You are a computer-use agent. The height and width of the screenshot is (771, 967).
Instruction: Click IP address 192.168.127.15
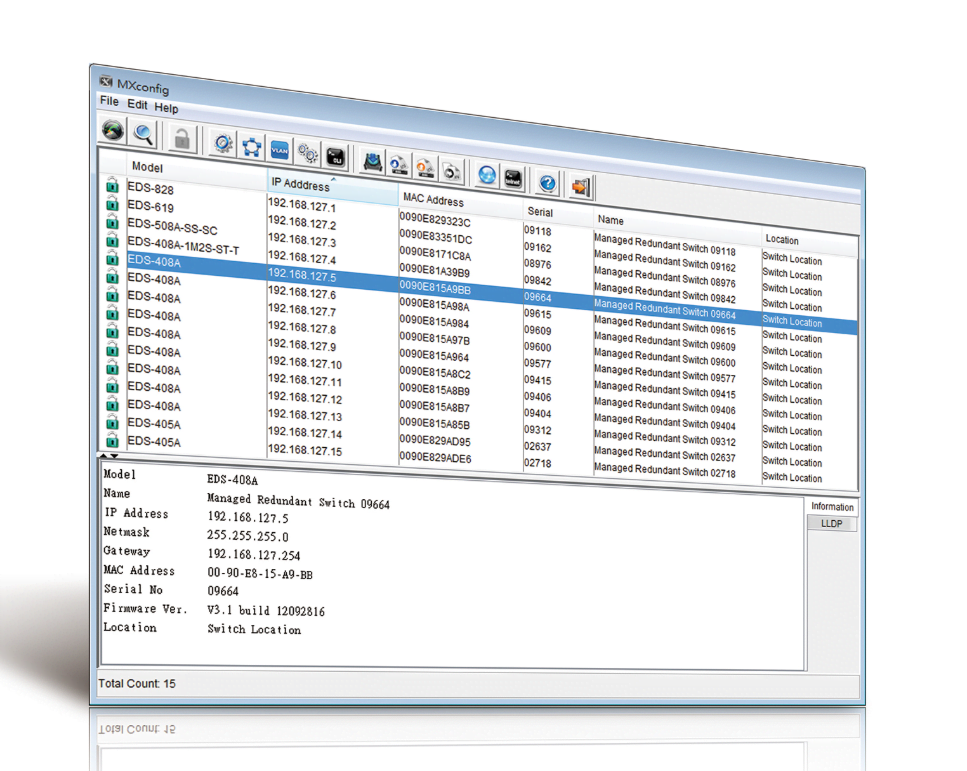[305, 450]
